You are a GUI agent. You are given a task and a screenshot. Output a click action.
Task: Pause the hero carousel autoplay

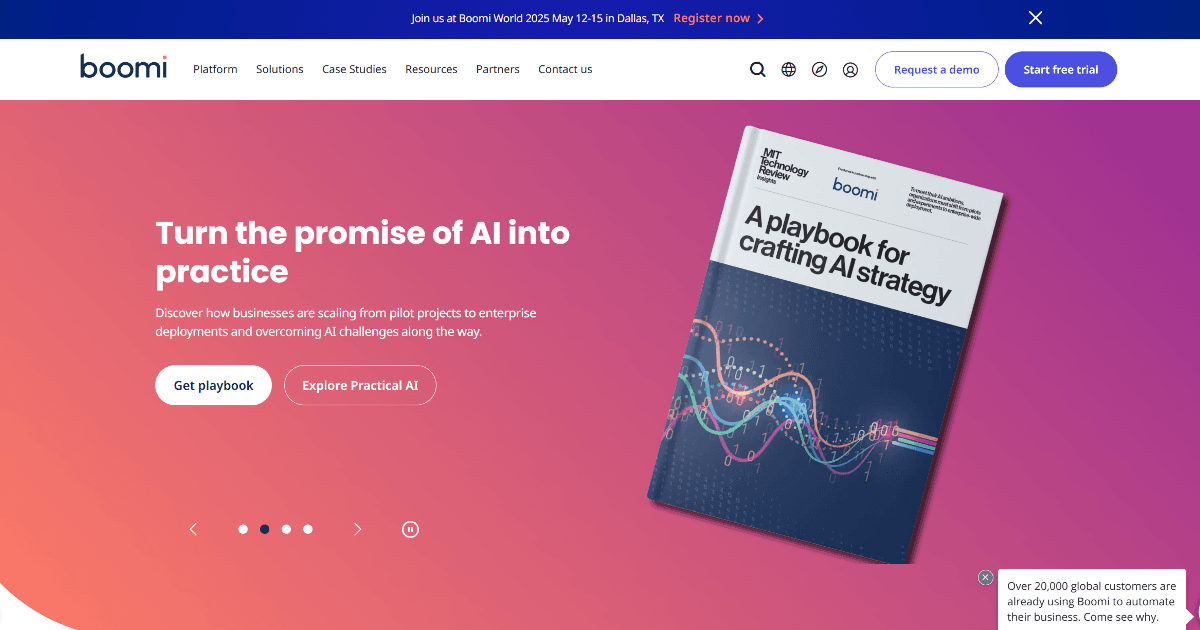pos(410,529)
